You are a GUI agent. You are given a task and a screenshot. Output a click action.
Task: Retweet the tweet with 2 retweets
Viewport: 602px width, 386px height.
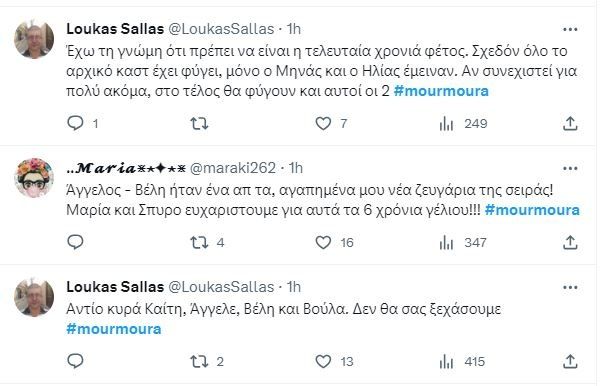(199, 361)
